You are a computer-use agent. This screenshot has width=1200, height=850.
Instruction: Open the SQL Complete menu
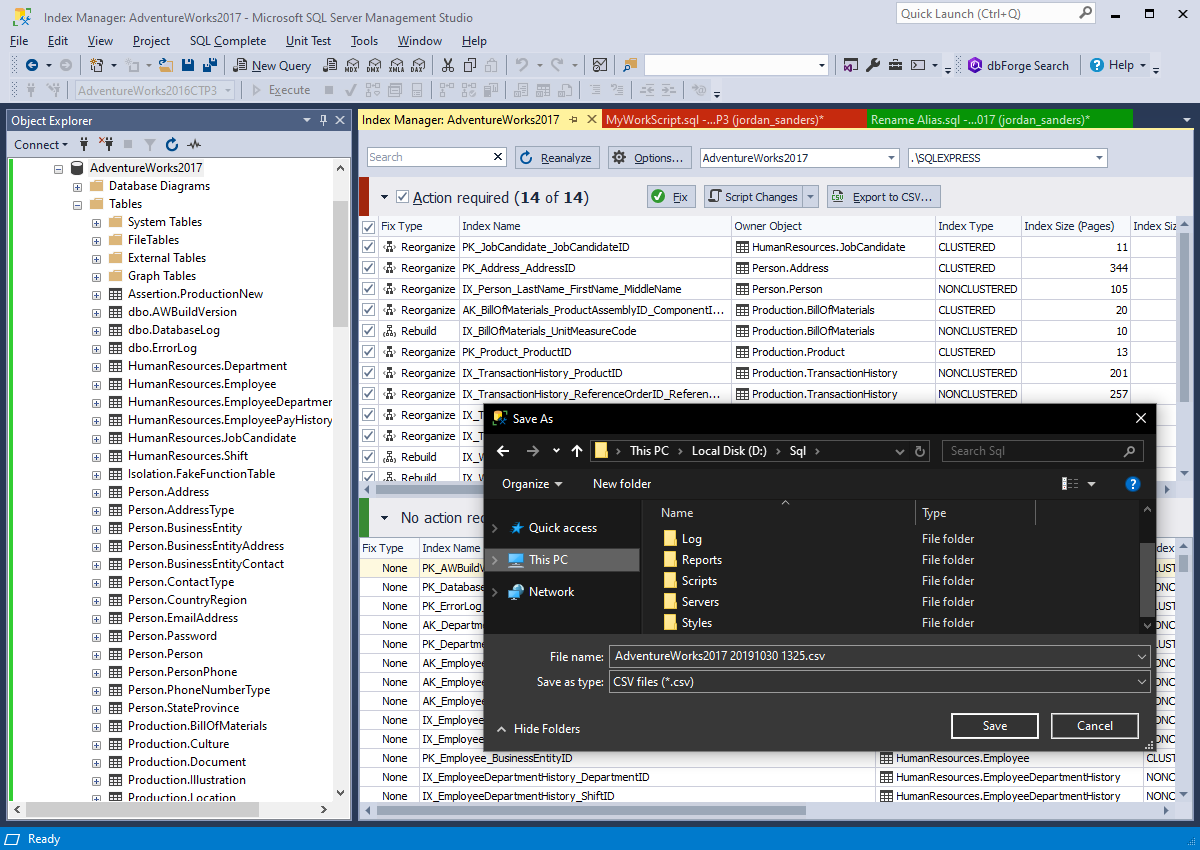tap(227, 41)
